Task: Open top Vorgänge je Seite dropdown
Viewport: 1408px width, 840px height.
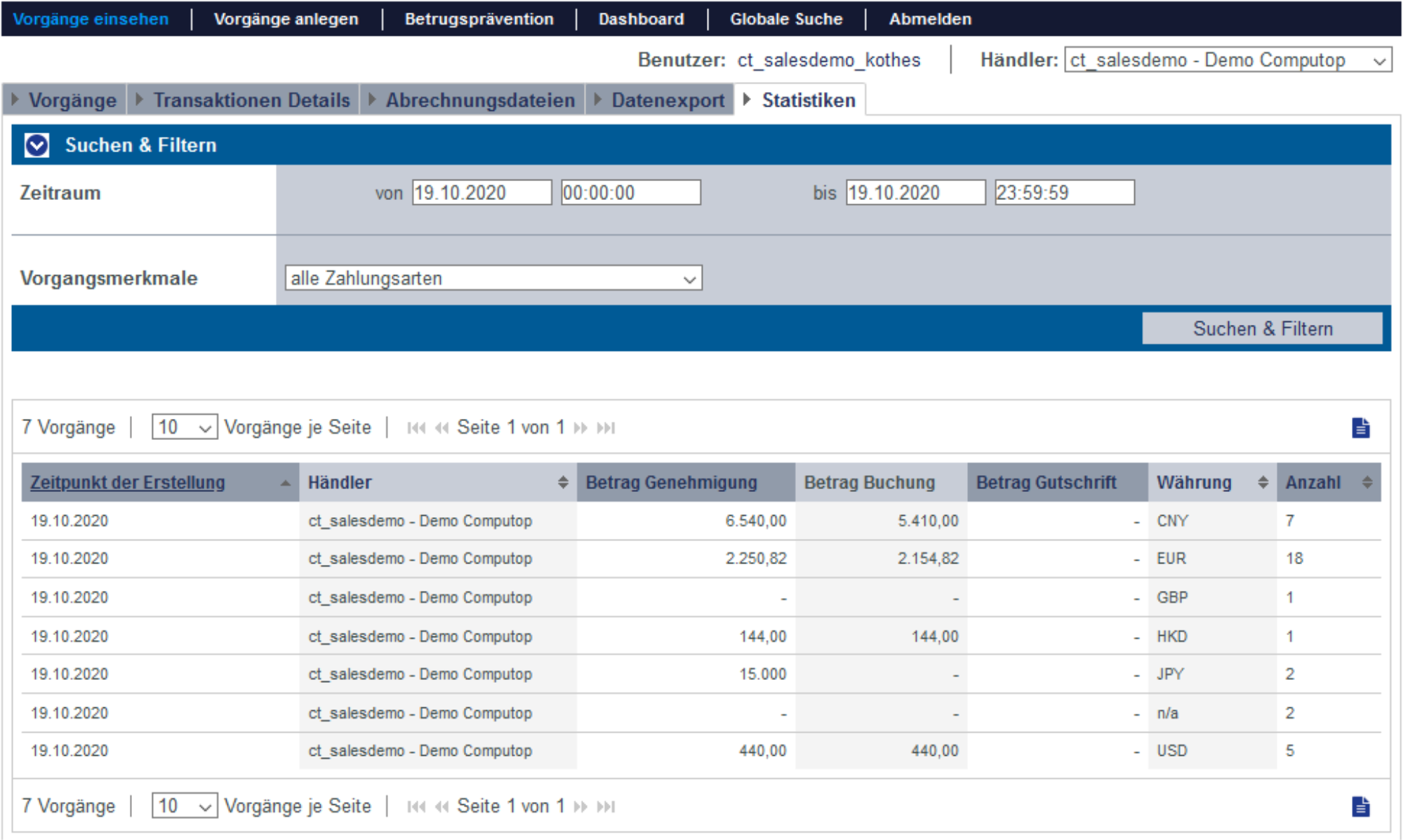Action: 185,427
